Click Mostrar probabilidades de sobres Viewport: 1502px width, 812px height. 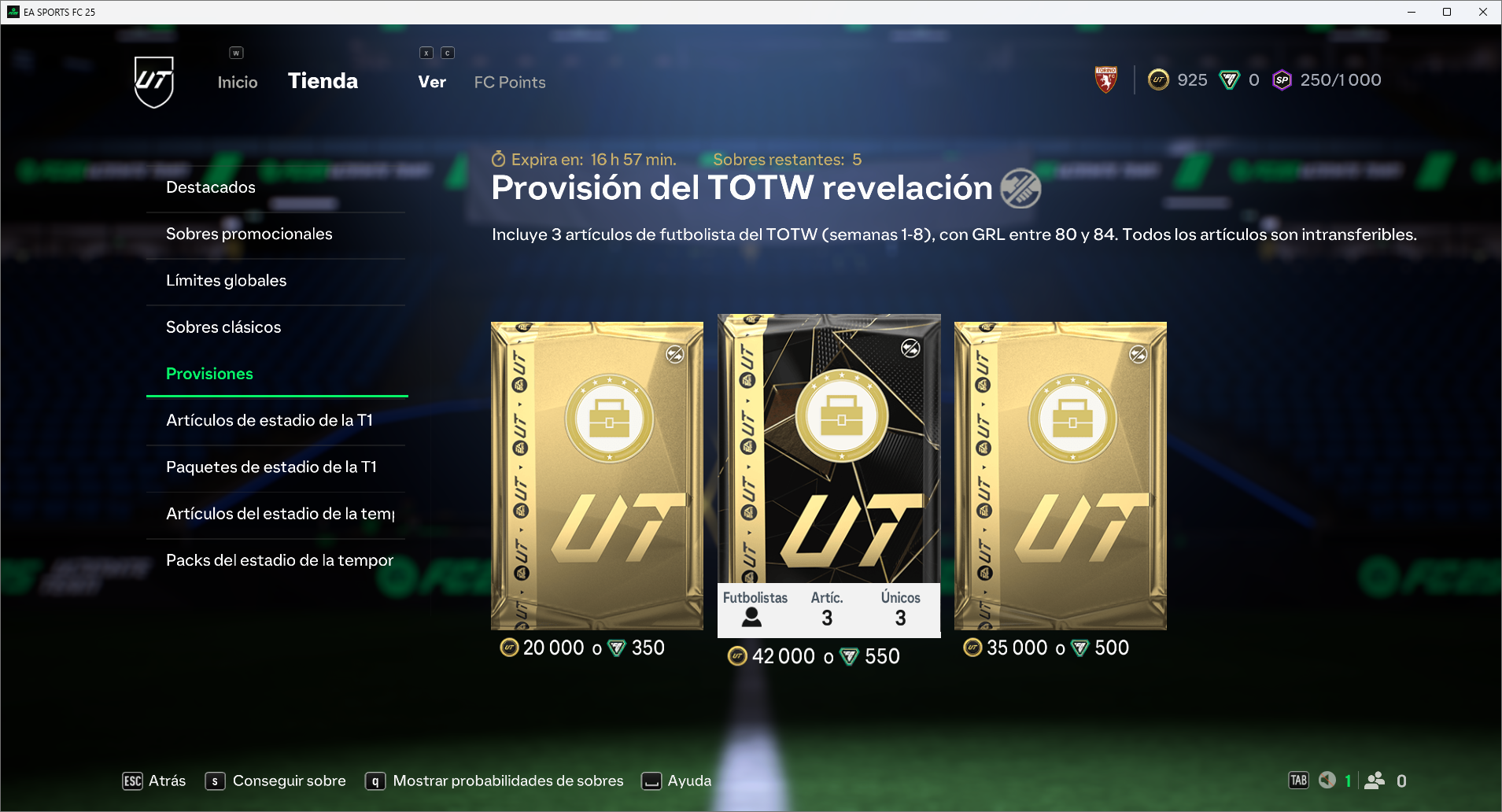point(494,781)
